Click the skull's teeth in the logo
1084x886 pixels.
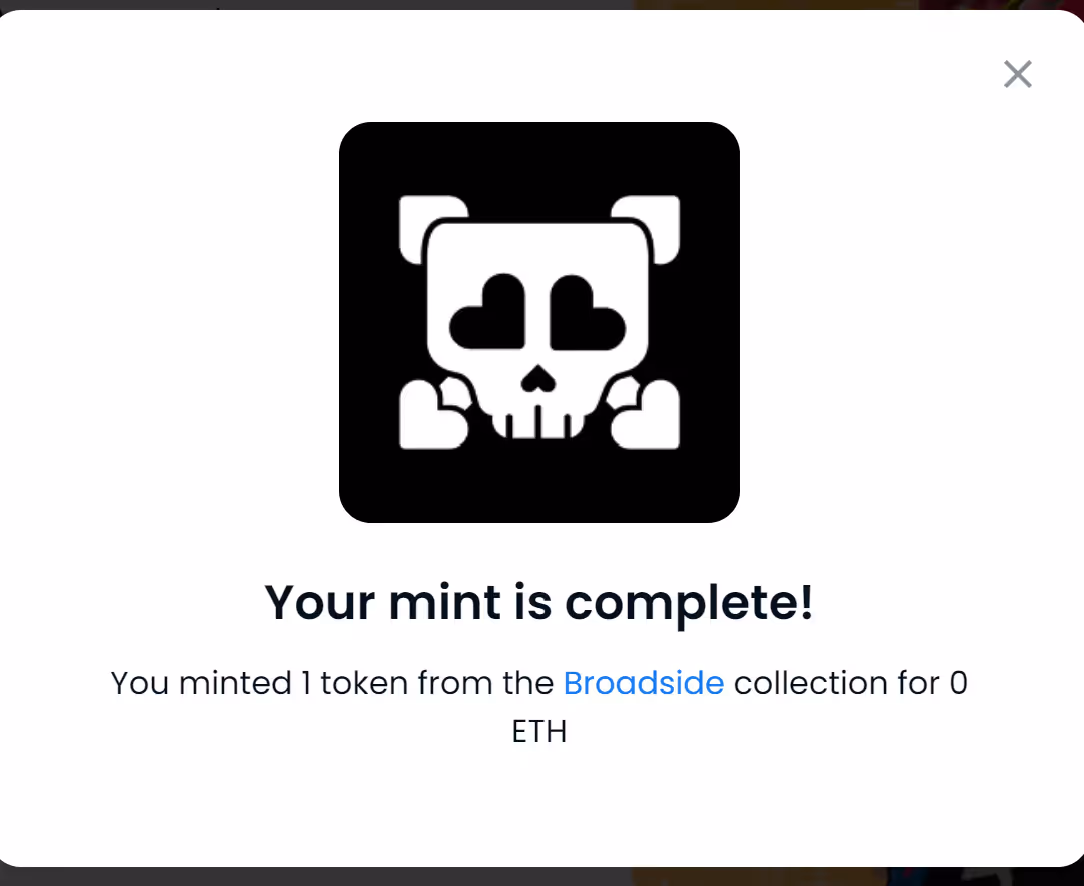coord(538,423)
